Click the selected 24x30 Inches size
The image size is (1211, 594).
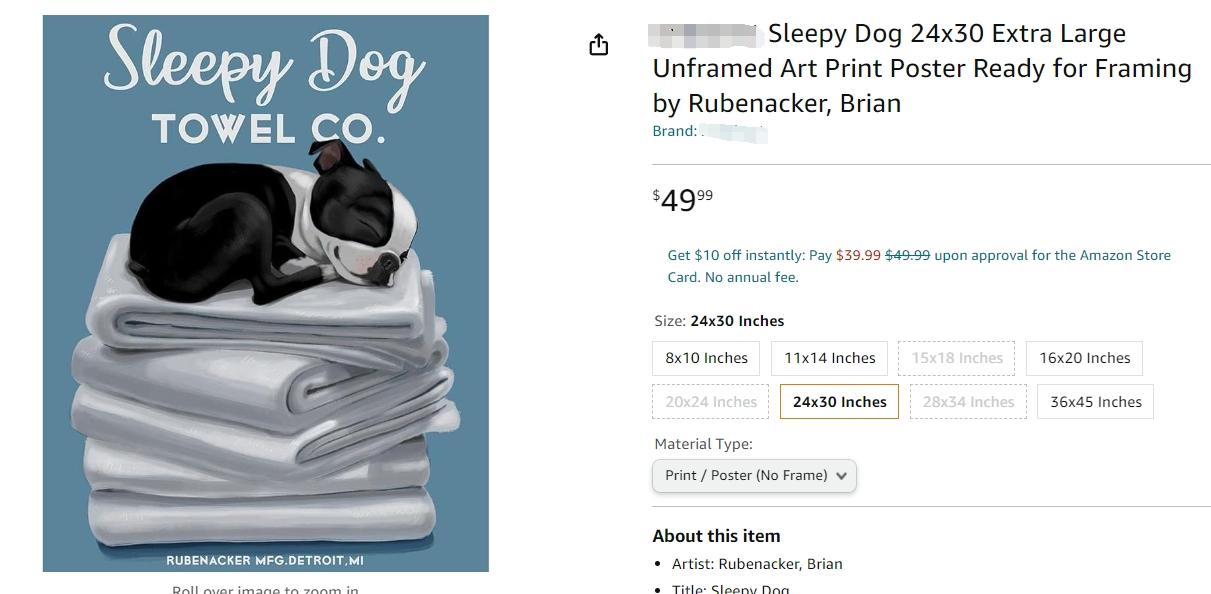[x=839, y=402]
